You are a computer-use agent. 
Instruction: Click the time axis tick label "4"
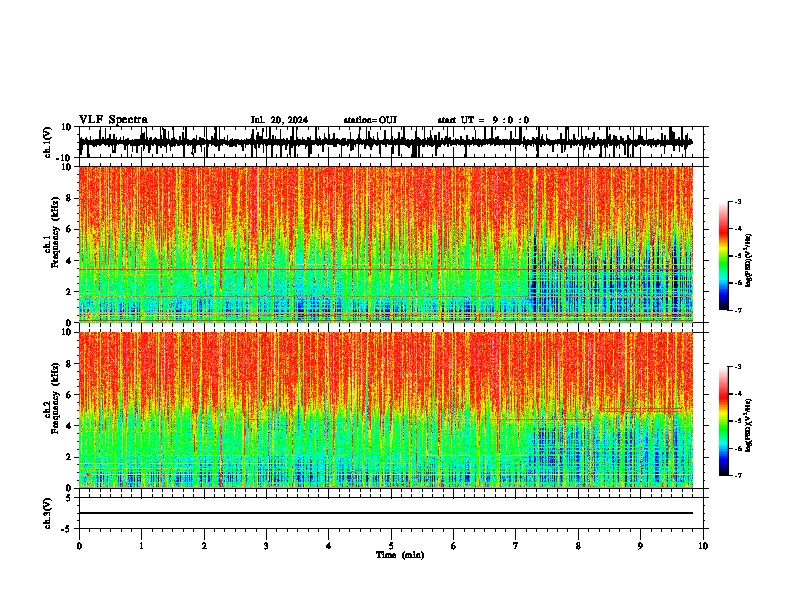(x=329, y=546)
